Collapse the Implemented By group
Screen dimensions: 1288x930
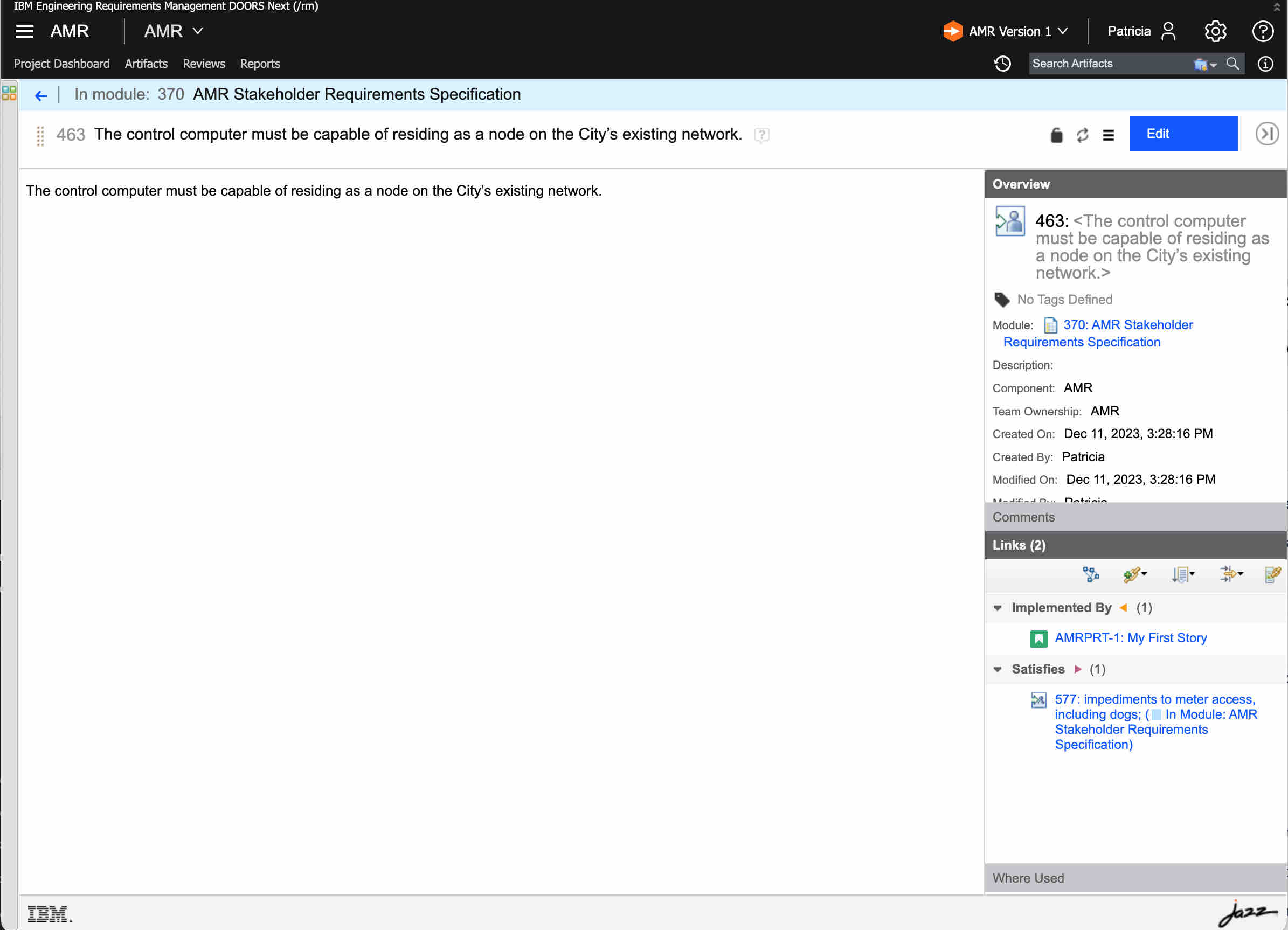coord(997,608)
